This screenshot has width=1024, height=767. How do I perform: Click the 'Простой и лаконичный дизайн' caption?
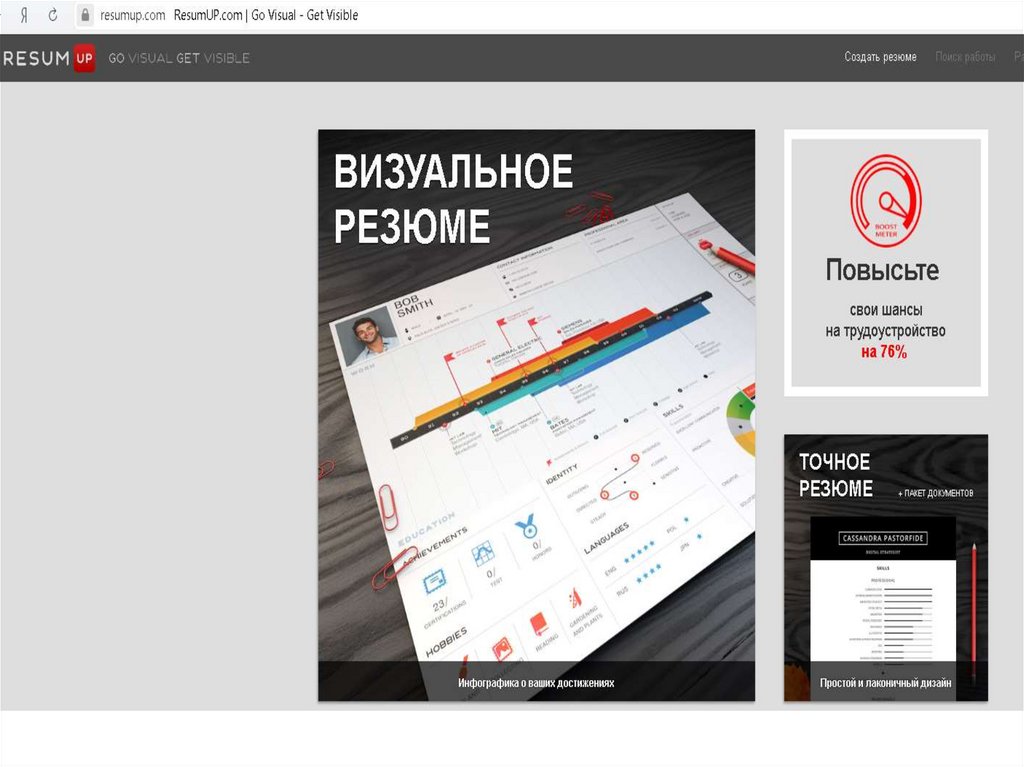coord(886,683)
